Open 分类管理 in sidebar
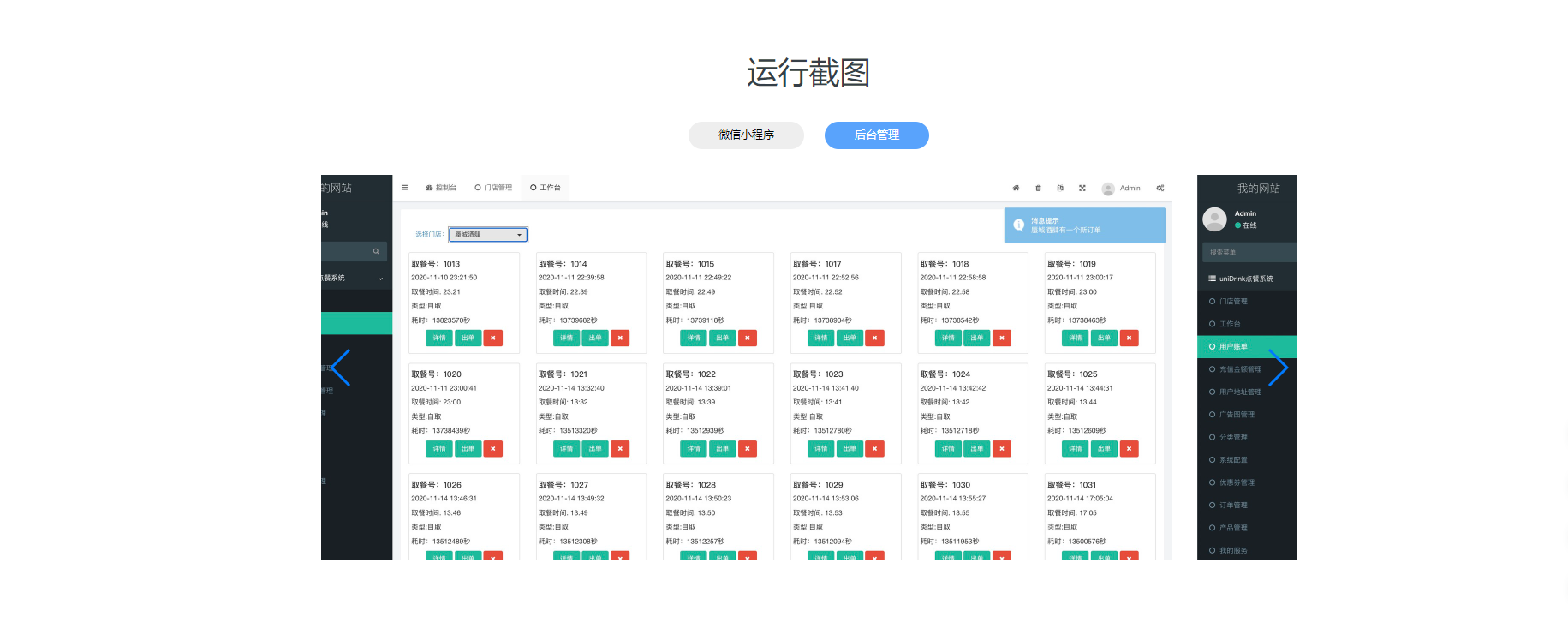 click(1247, 437)
